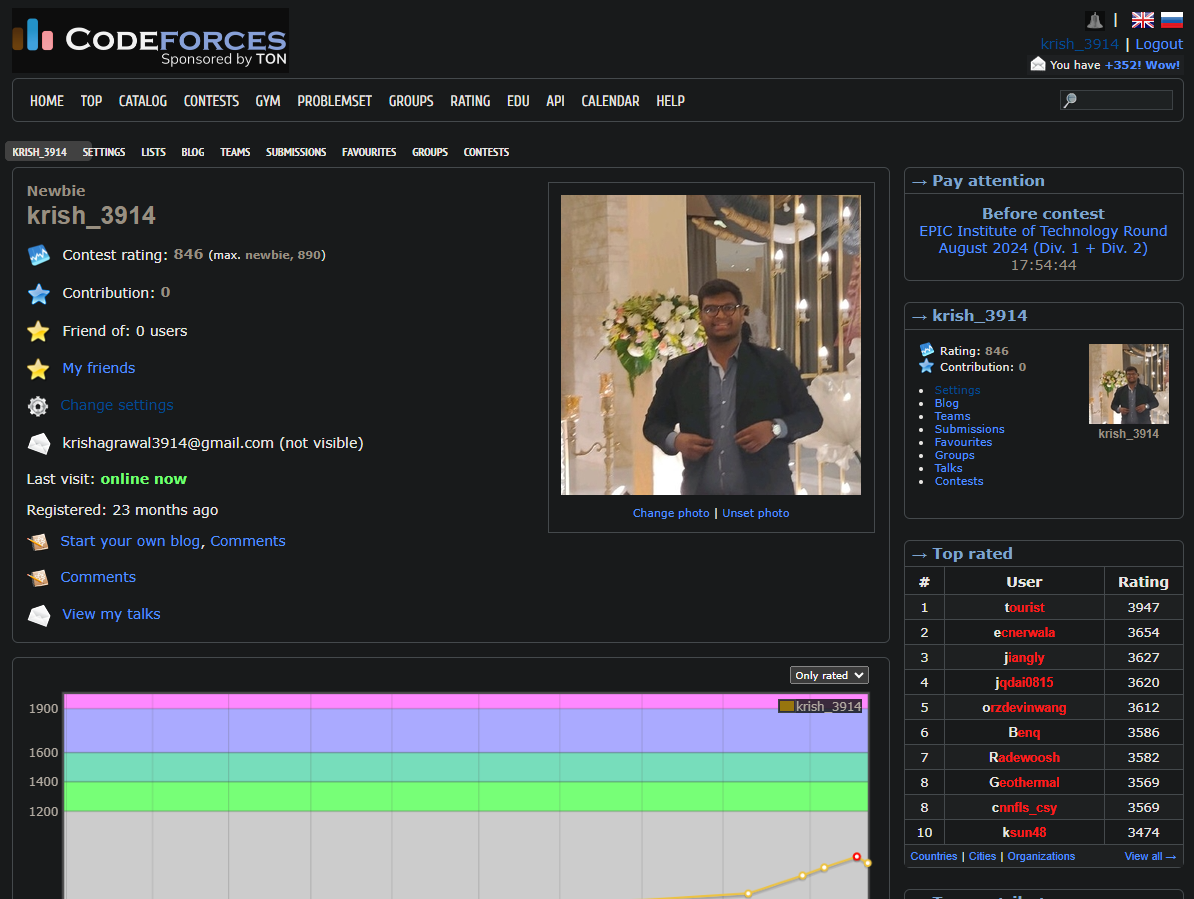Click the yellow star beside 'Friend of'
The height and width of the screenshot is (899, 1194).
pos(38,331)
